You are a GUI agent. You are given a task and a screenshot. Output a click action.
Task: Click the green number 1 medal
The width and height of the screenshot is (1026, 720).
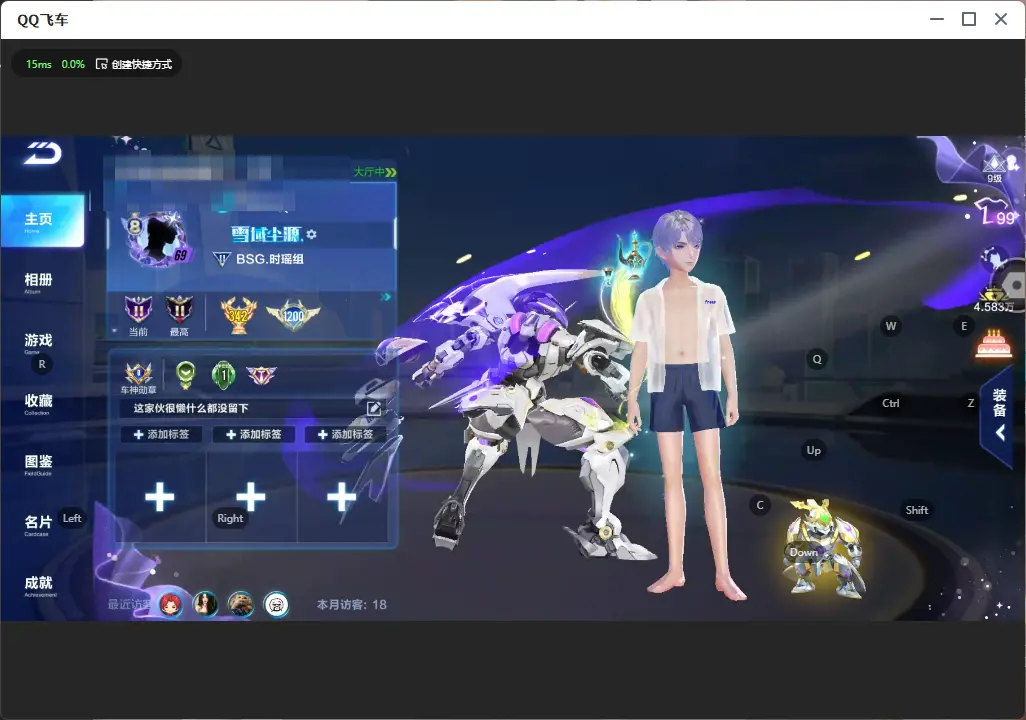[x=224, y=374]
